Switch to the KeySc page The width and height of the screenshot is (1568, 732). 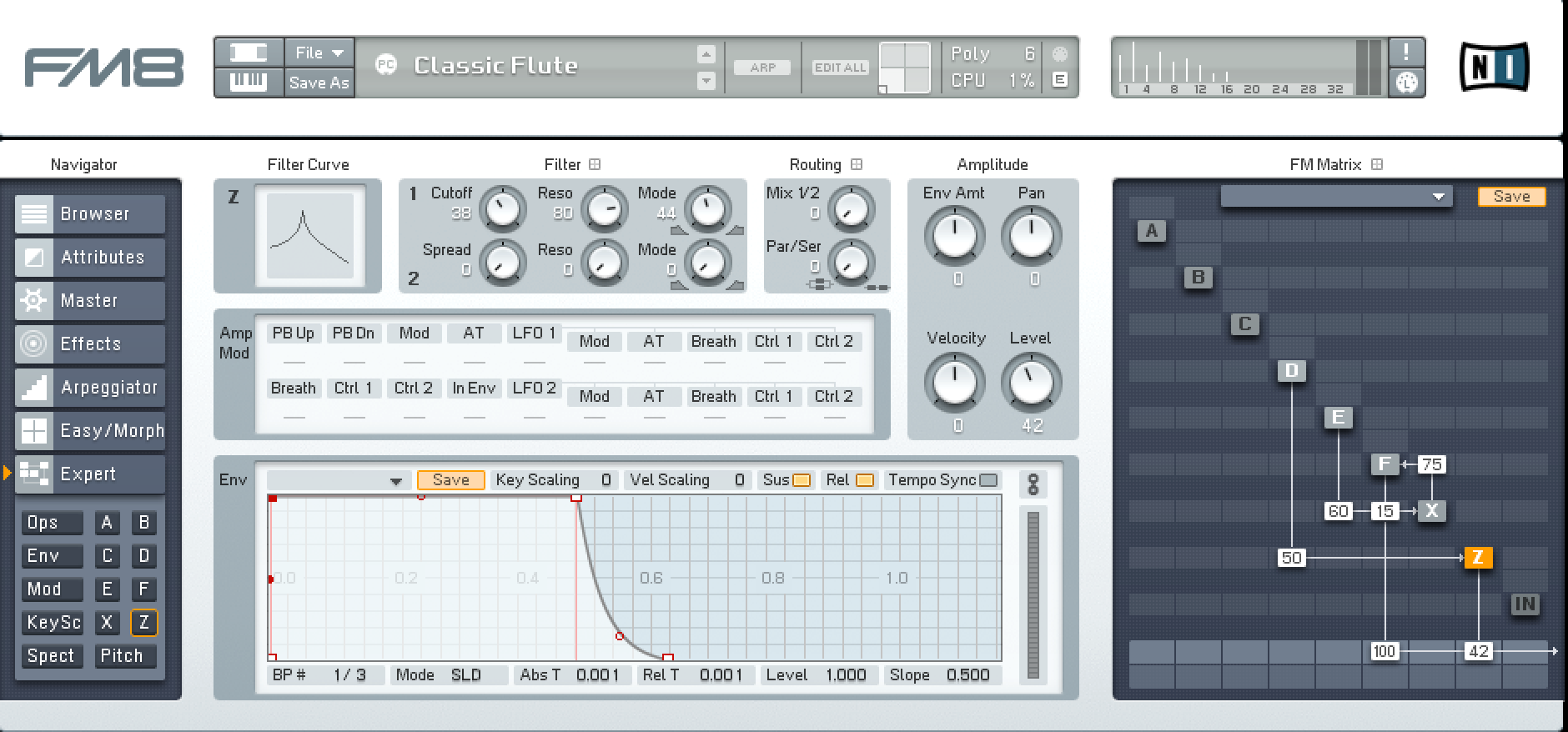[52, 623]
